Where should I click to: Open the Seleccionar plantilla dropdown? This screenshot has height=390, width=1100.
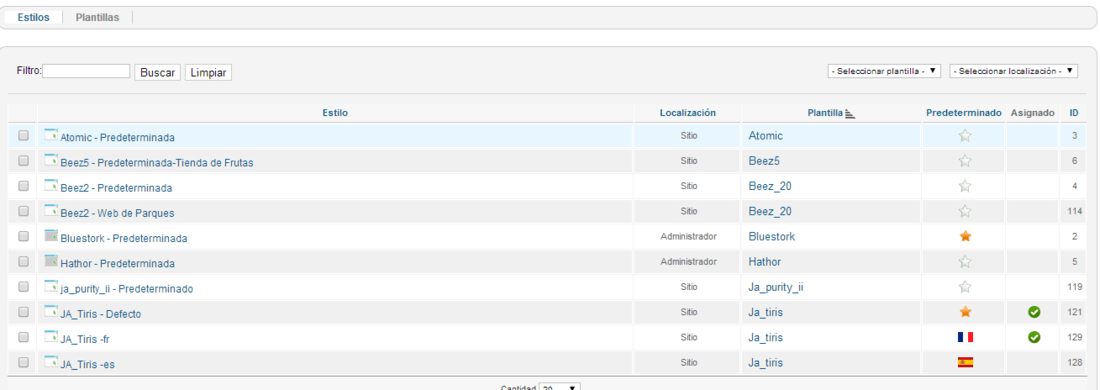pos(884,71)
